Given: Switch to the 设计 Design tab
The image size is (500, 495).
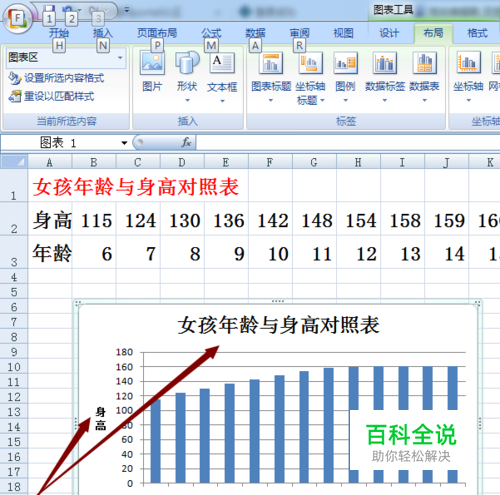Looking at the screenshot, I should point(389,33).
